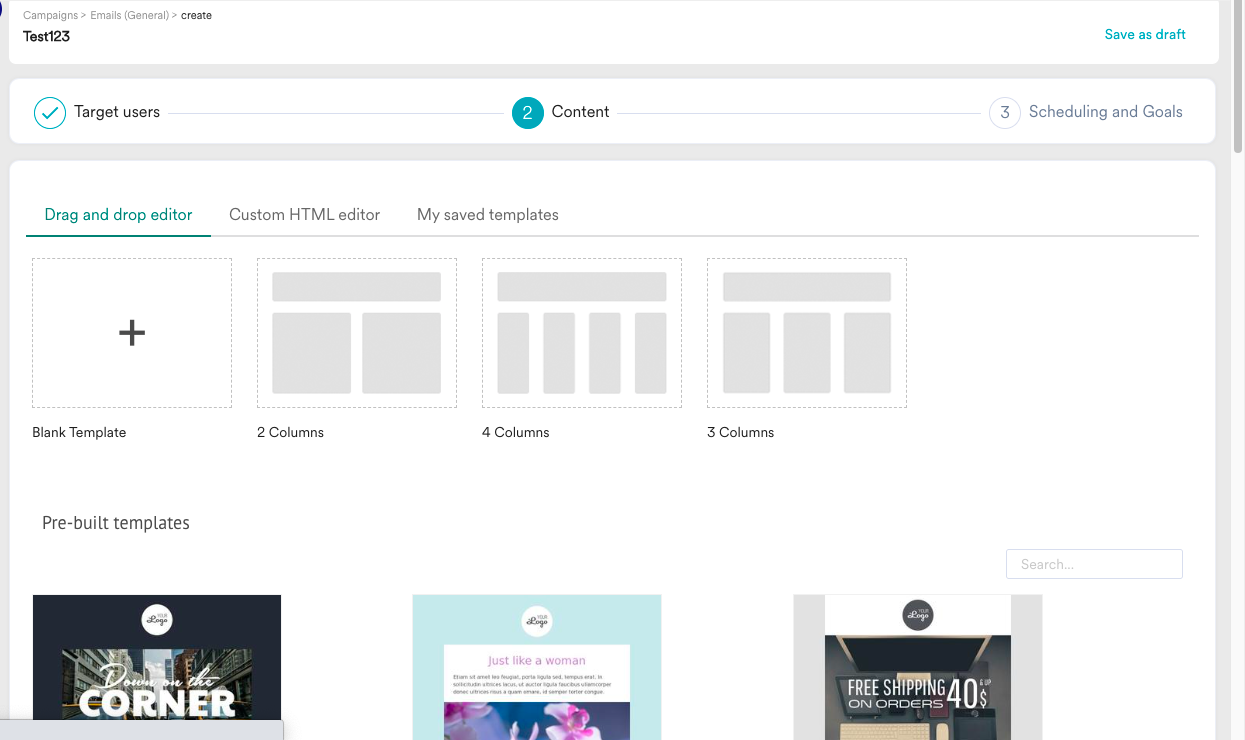Select the Blank Template plus icon

(132, 333)
